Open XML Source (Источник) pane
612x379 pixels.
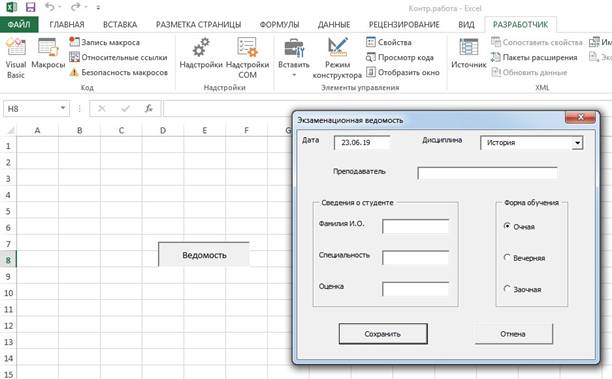pyautogui.click(x=469, y=53)
